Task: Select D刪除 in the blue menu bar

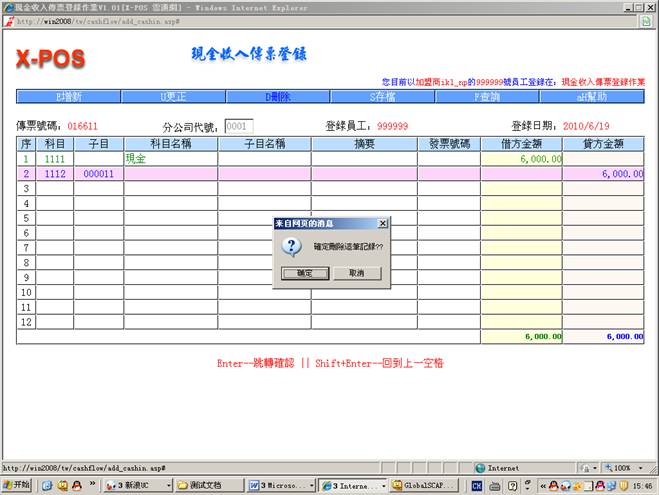Action: coord(276,97)
